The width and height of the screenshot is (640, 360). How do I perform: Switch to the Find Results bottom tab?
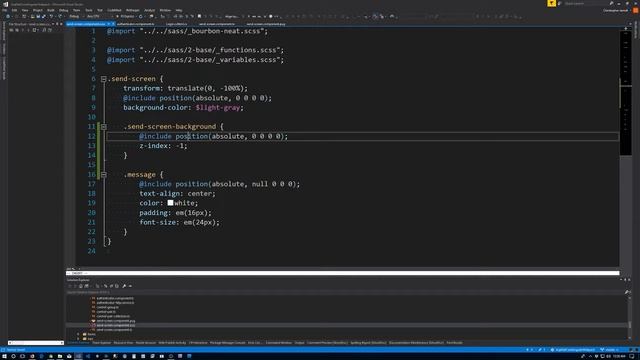pyautogui.click(x=454, y=343)
